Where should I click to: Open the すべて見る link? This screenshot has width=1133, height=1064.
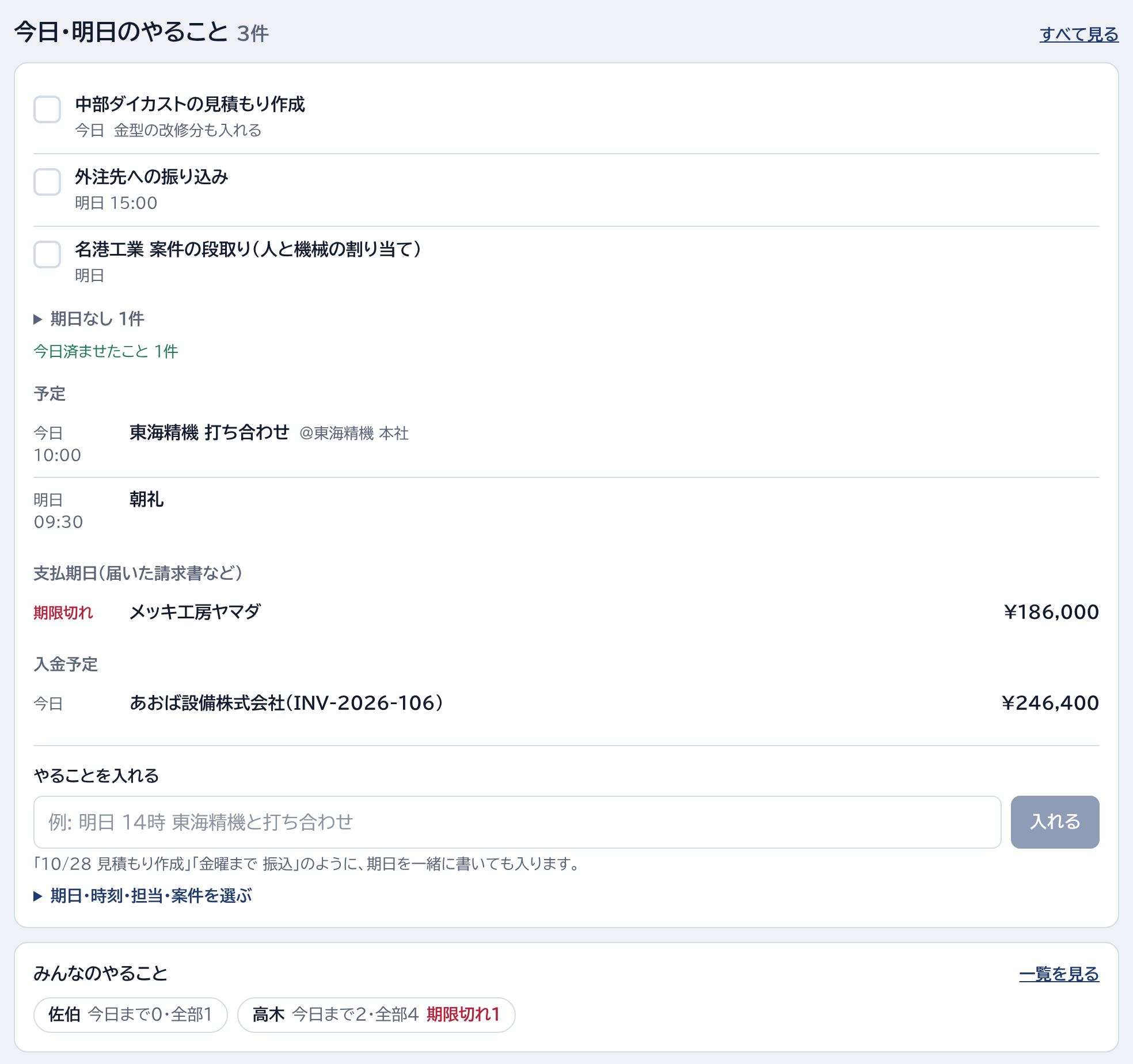(x=1079, y=35)
